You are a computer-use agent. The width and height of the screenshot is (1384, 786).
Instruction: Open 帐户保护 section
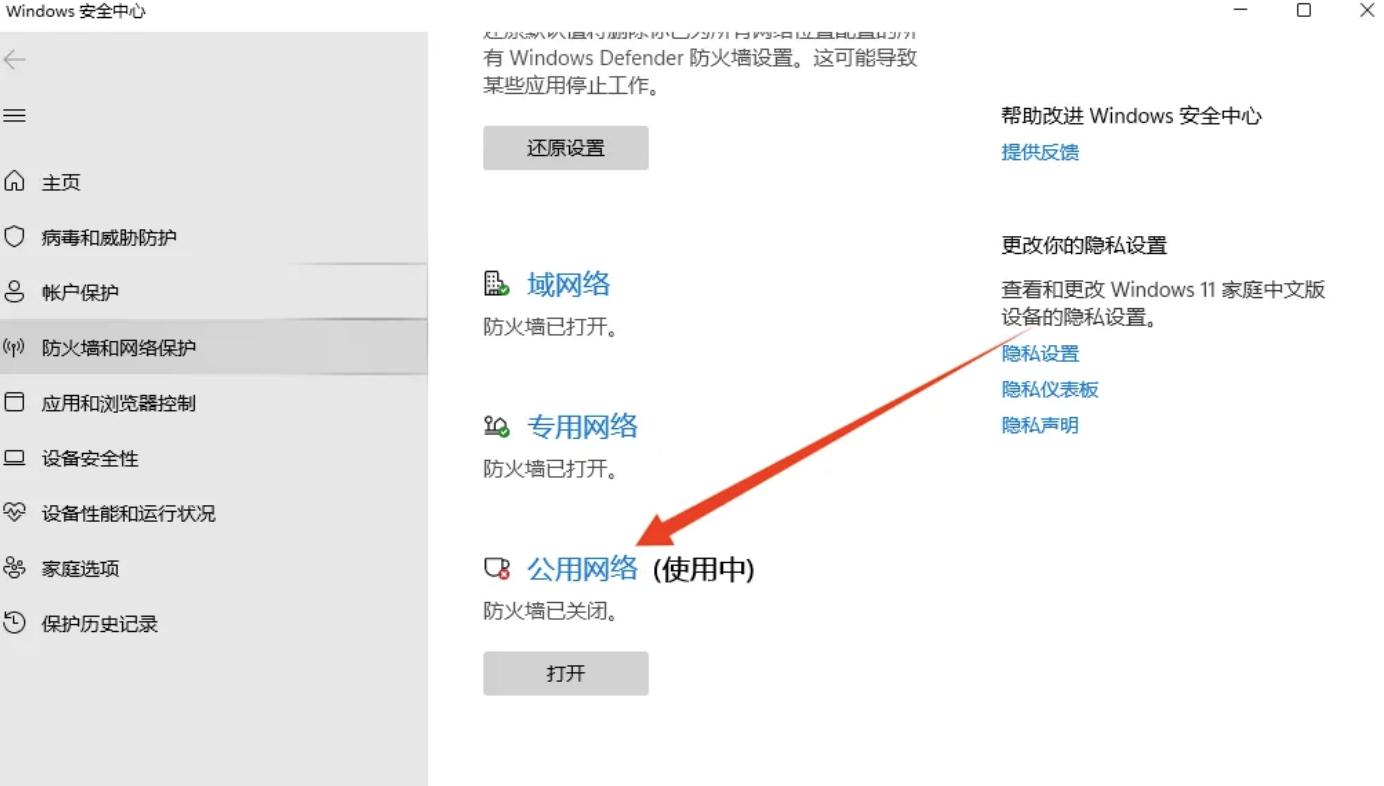tap(80, 293)
